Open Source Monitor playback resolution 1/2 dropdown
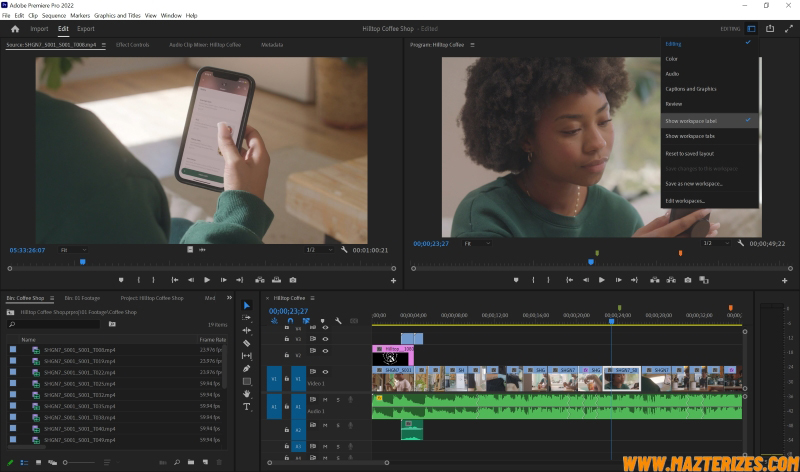The width and height of the screenshot is (800, 472). (x=319, y=250)
